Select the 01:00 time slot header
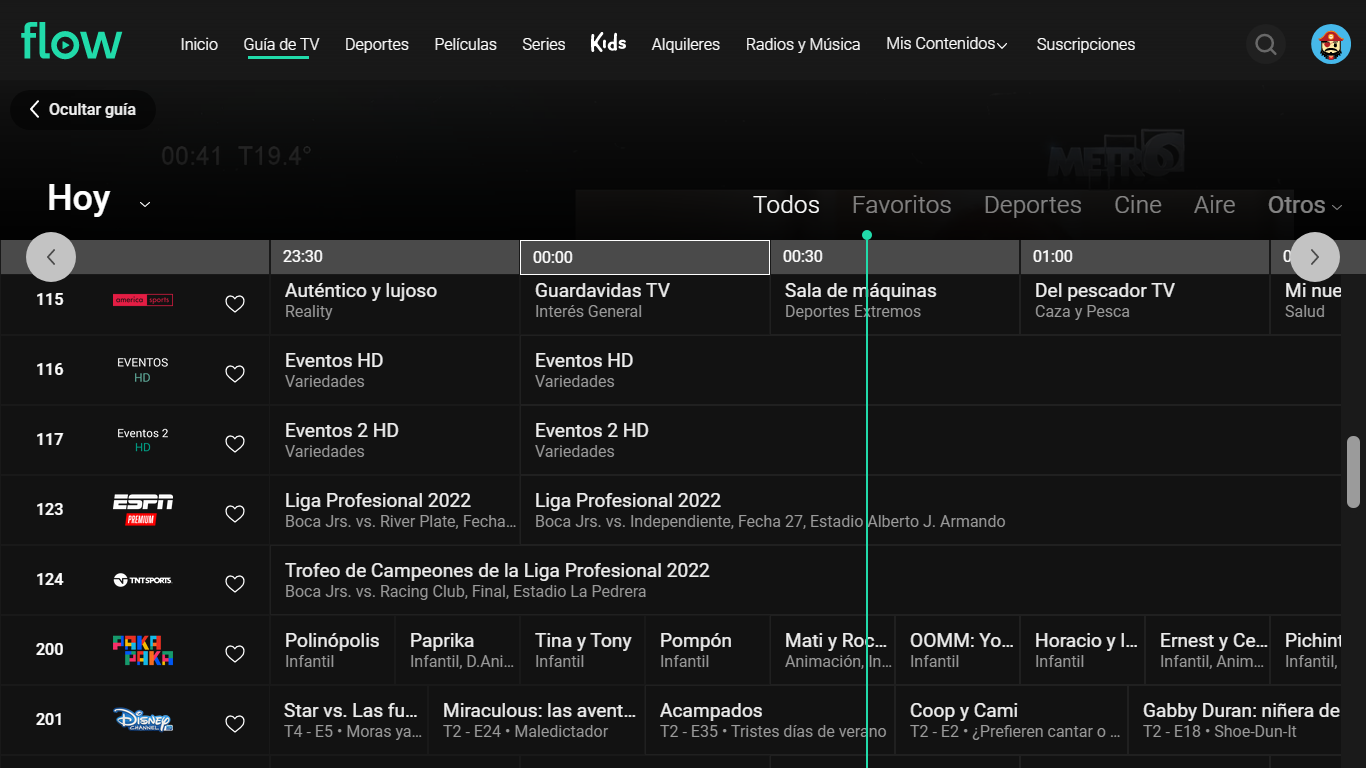 [1145, 257]
